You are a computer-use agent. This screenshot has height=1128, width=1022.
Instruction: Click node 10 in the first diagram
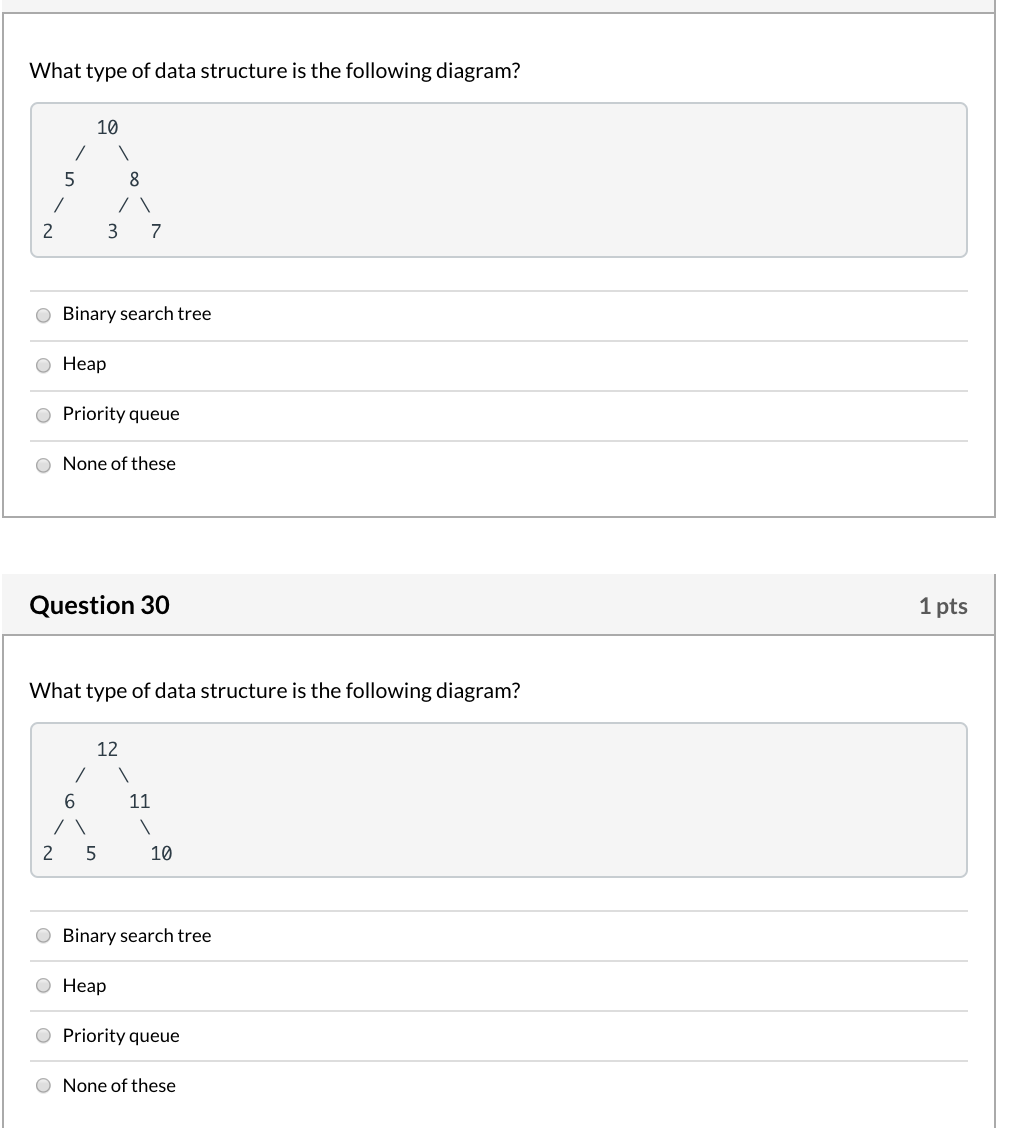coord(107,128)
